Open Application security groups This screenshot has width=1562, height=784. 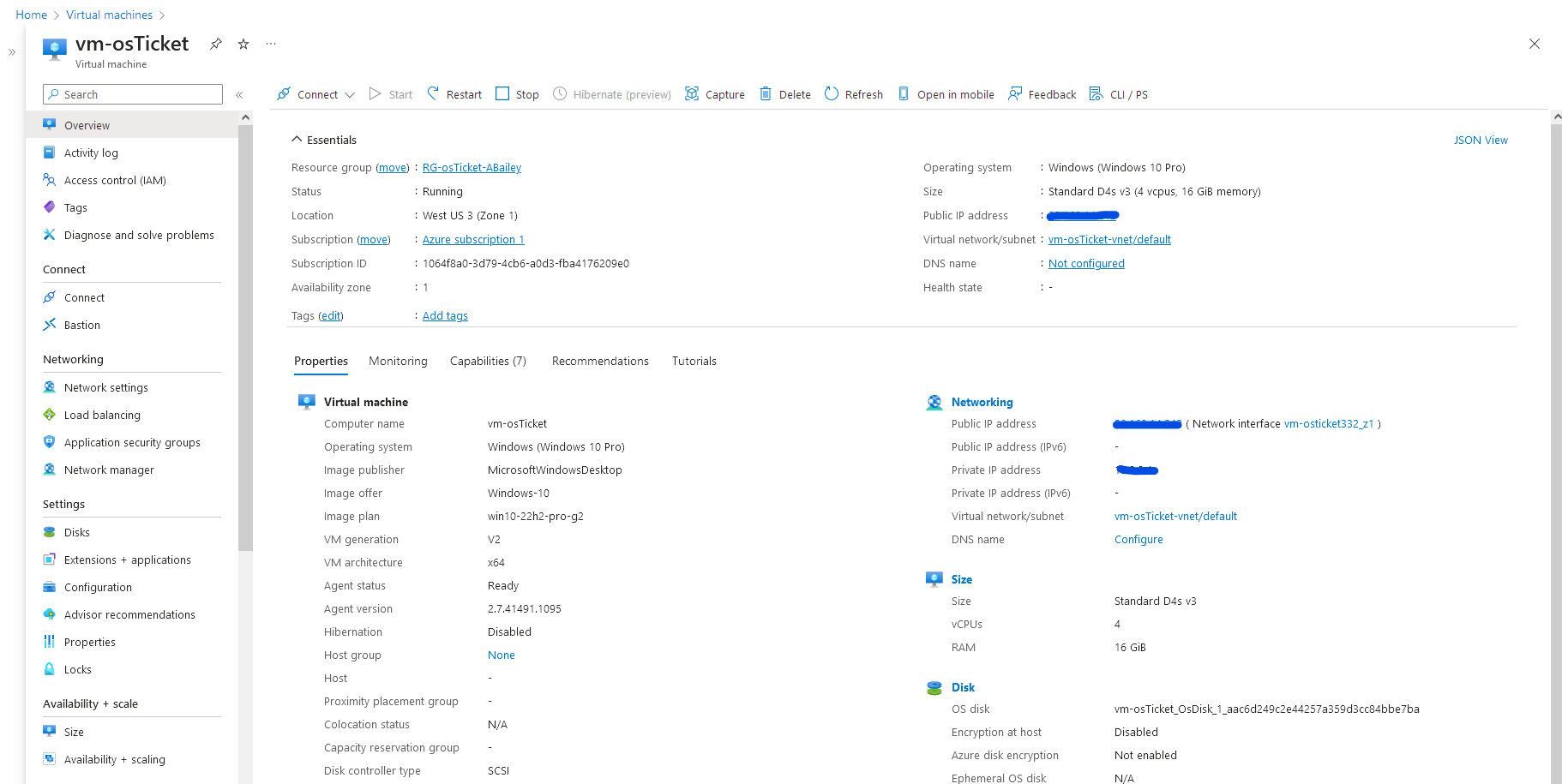[x=132, y=442]
